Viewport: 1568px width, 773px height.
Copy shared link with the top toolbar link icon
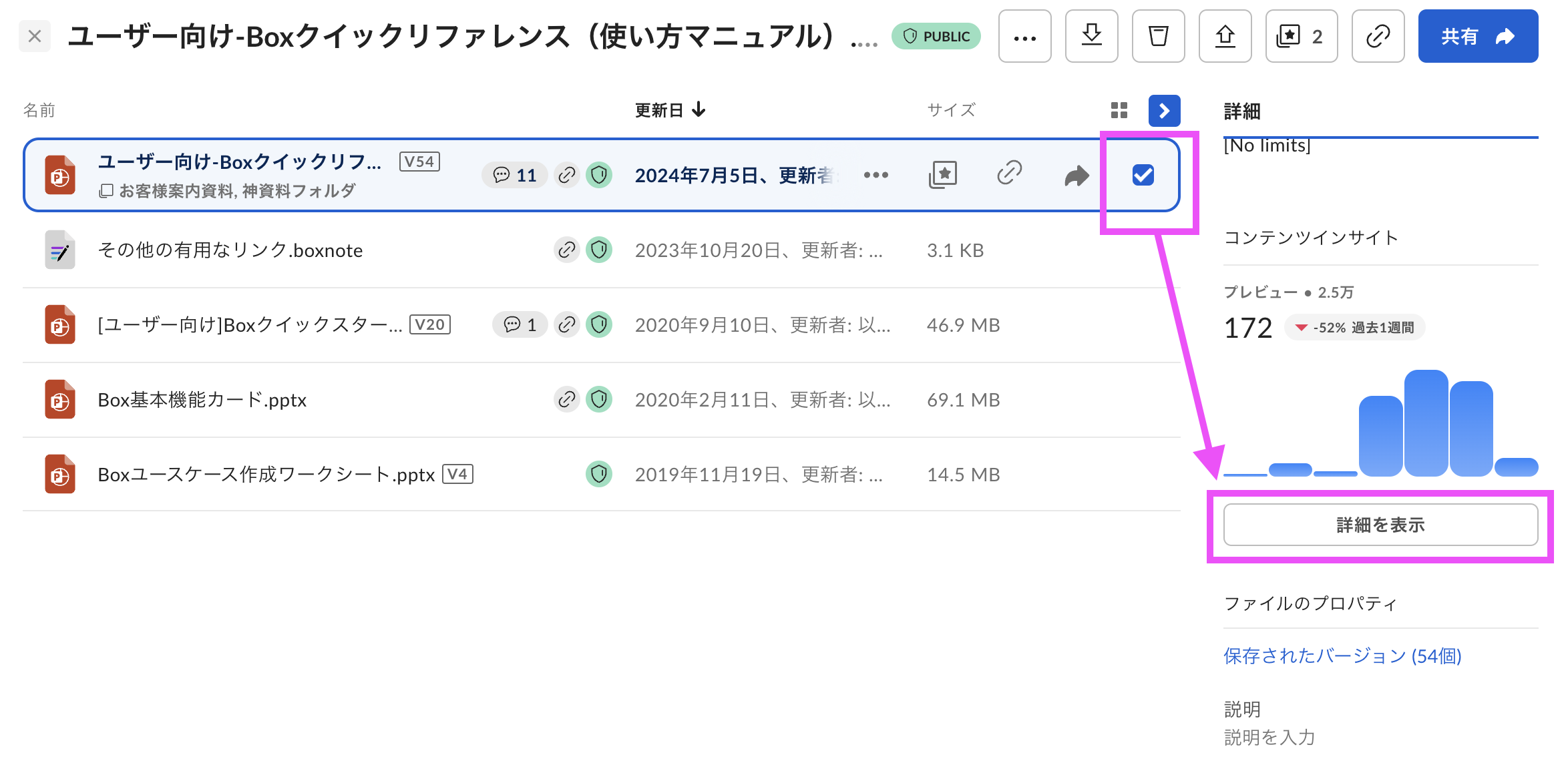click(x=1378, y=36)
